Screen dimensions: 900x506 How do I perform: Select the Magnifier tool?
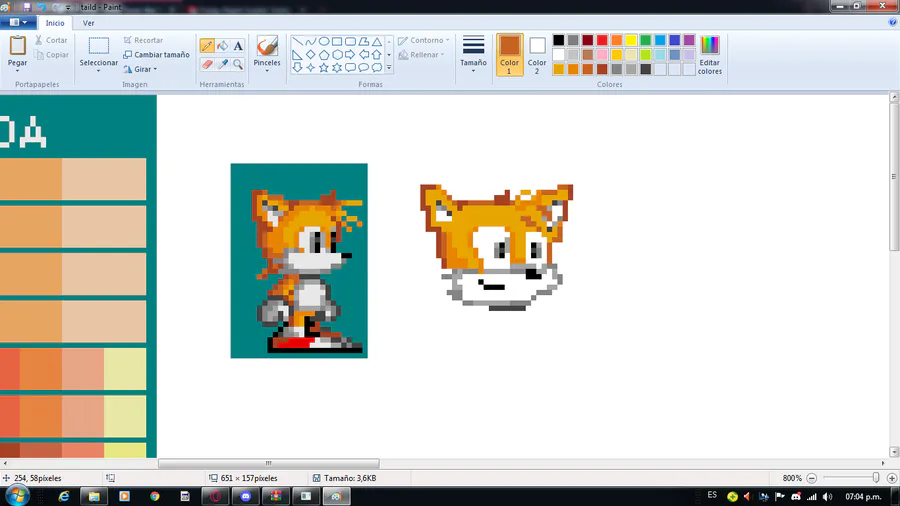tap(238, 64)
